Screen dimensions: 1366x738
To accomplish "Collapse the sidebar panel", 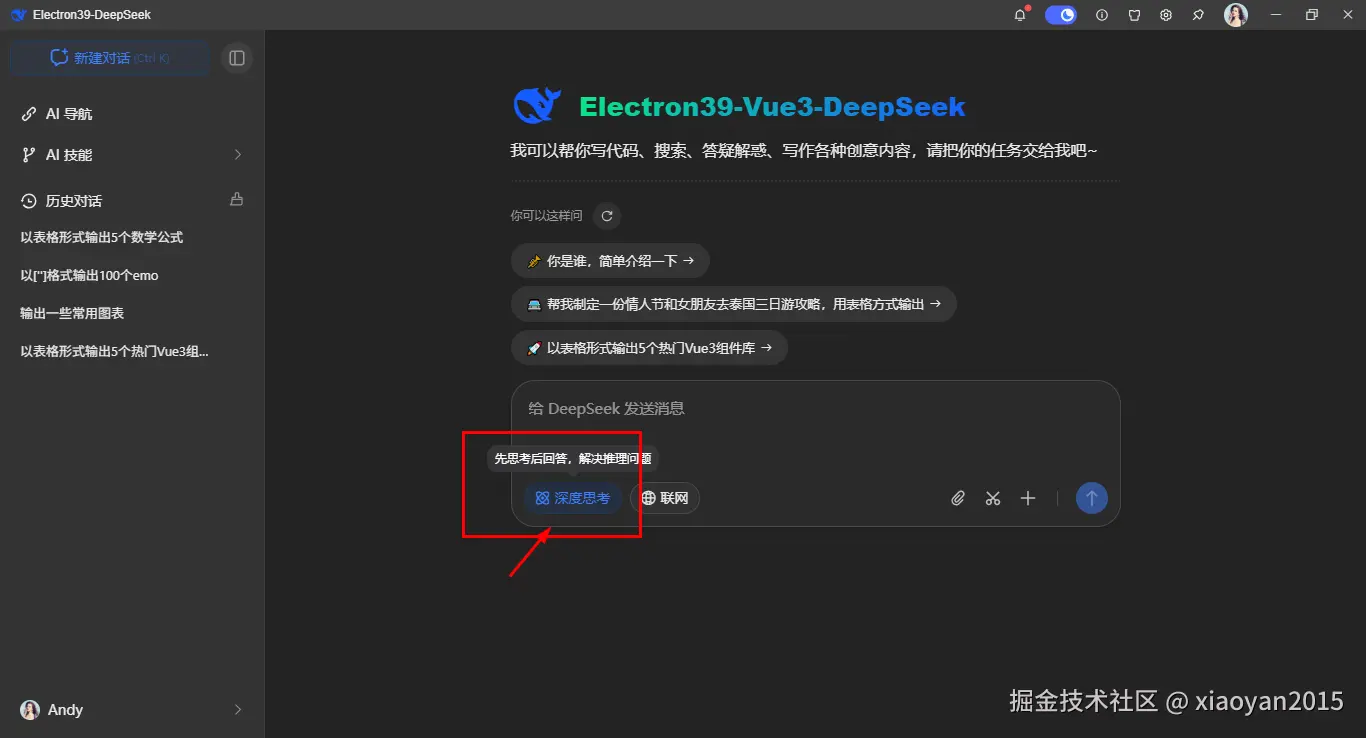I will click(237, 58).
